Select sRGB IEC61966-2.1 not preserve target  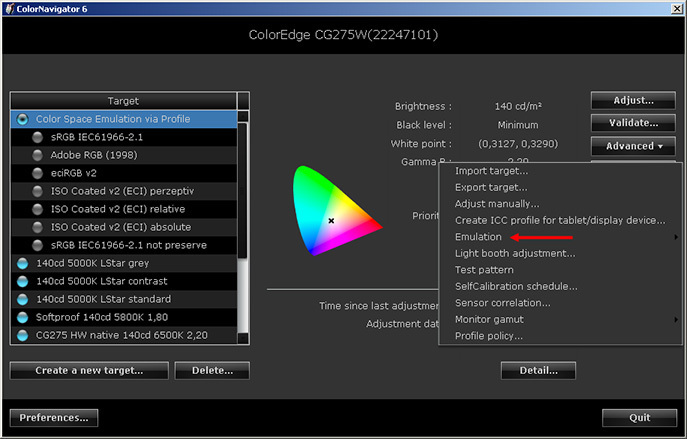pos(124,245)
